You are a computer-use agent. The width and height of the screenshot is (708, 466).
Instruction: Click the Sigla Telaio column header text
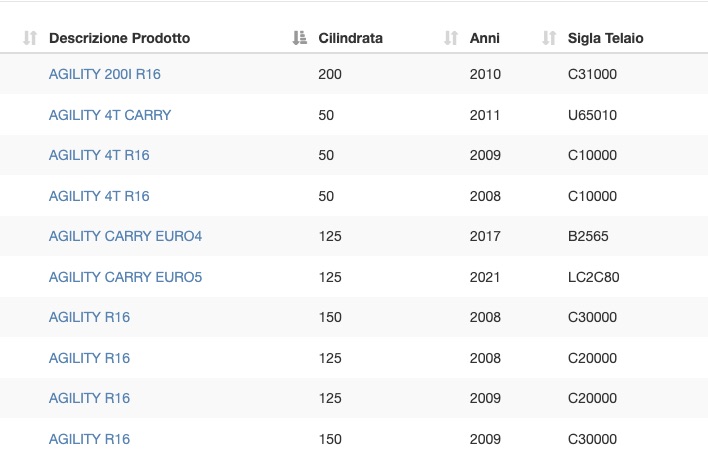tap(606, 38)
